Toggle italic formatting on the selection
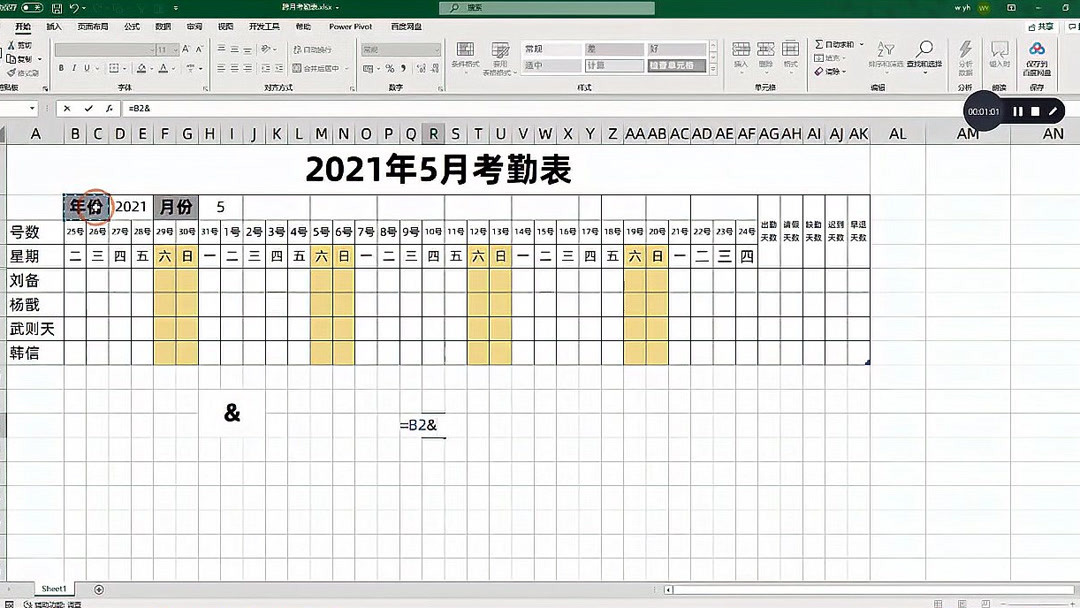The image size is (1080, 608). (74, 67)
